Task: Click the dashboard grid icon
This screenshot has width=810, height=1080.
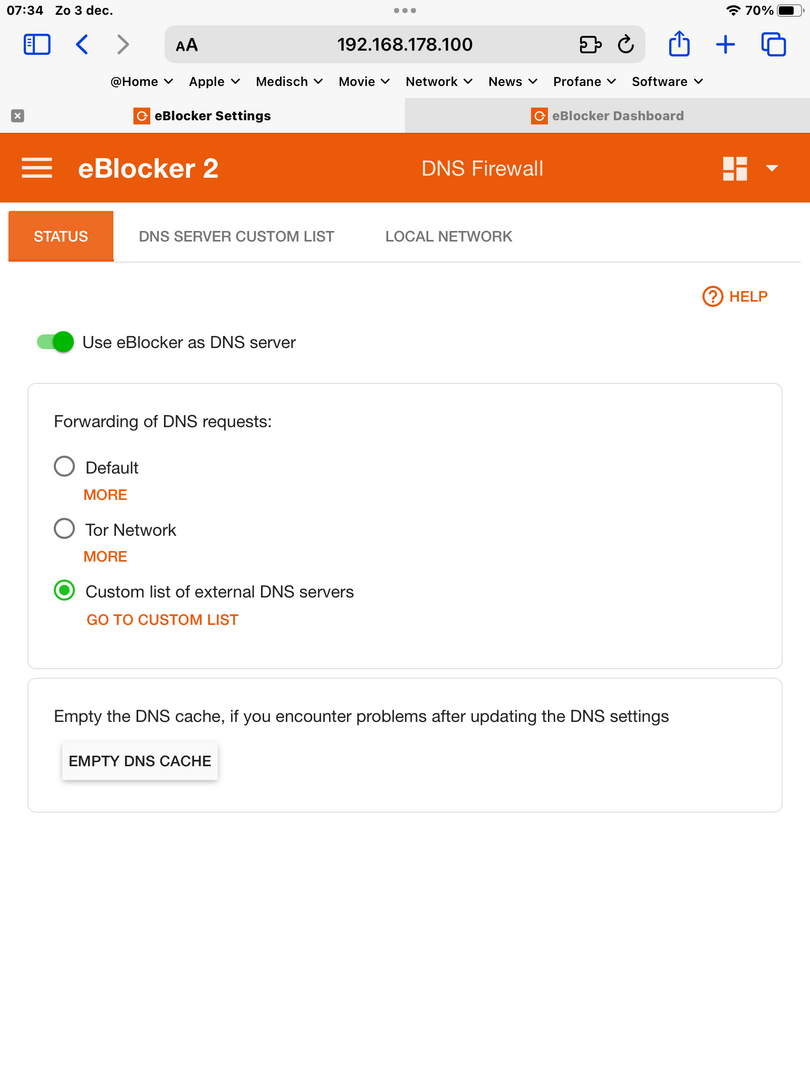Action: coord(735,168)
